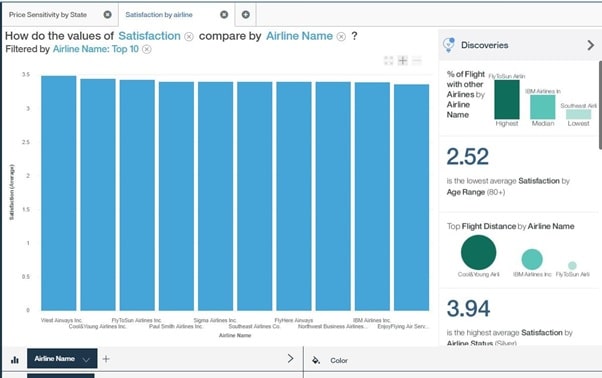Click the Discoveries lightbulb icon
602x378 pixels.
pos(448,45)
